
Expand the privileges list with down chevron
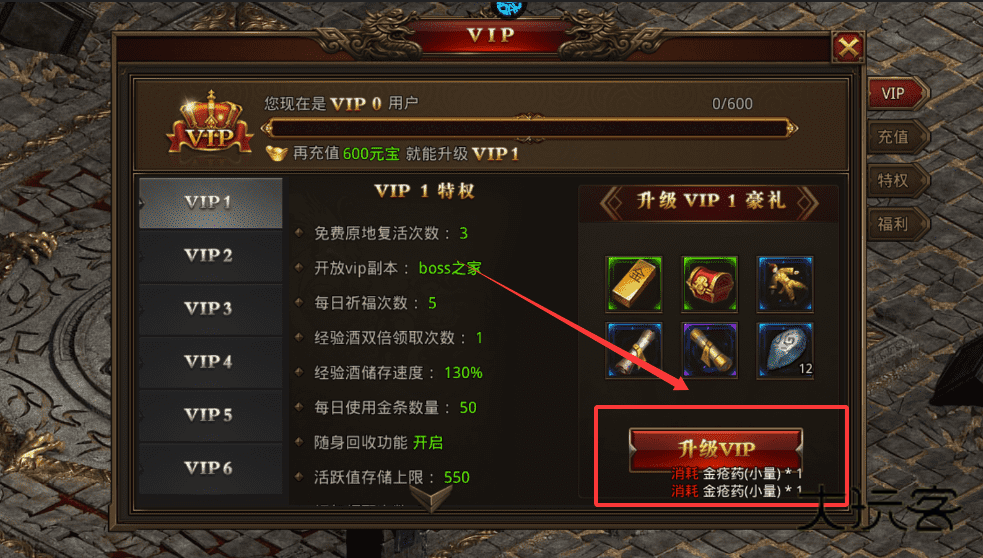coord(431,499)
